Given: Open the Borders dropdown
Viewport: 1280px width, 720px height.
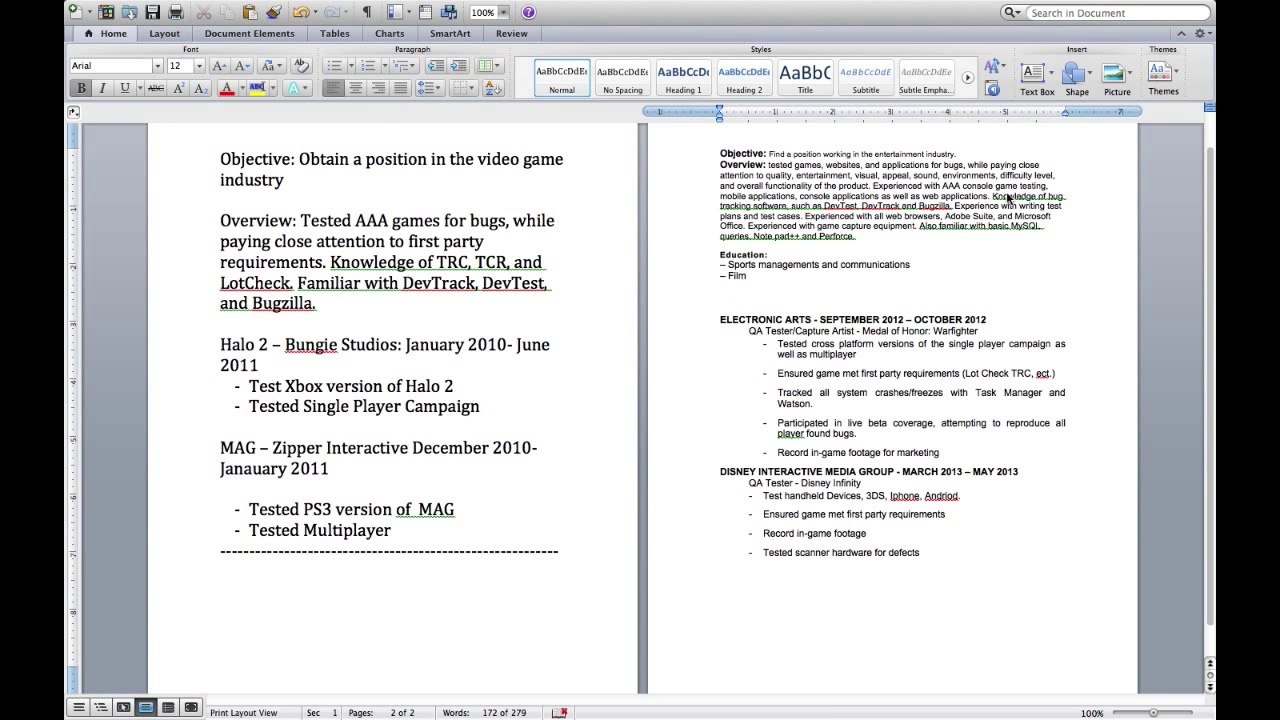Looking at the screenshot, I should (x=464, y=88).
